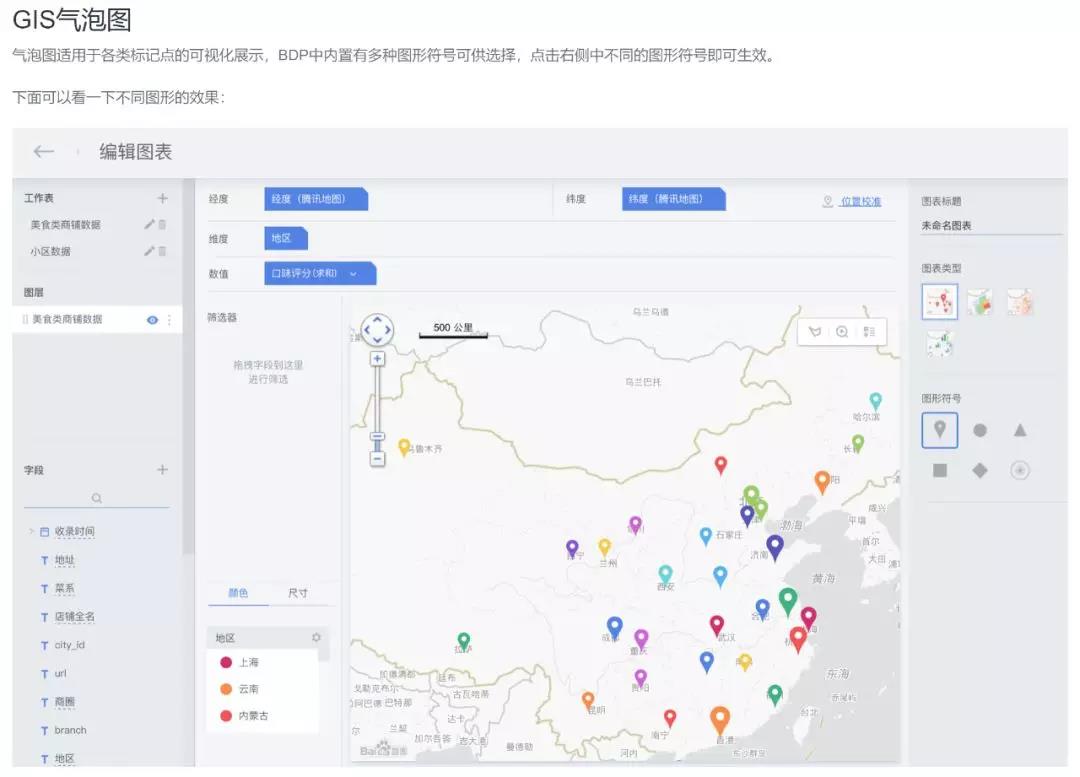Select the city_id field

click(x=69, y=645)
